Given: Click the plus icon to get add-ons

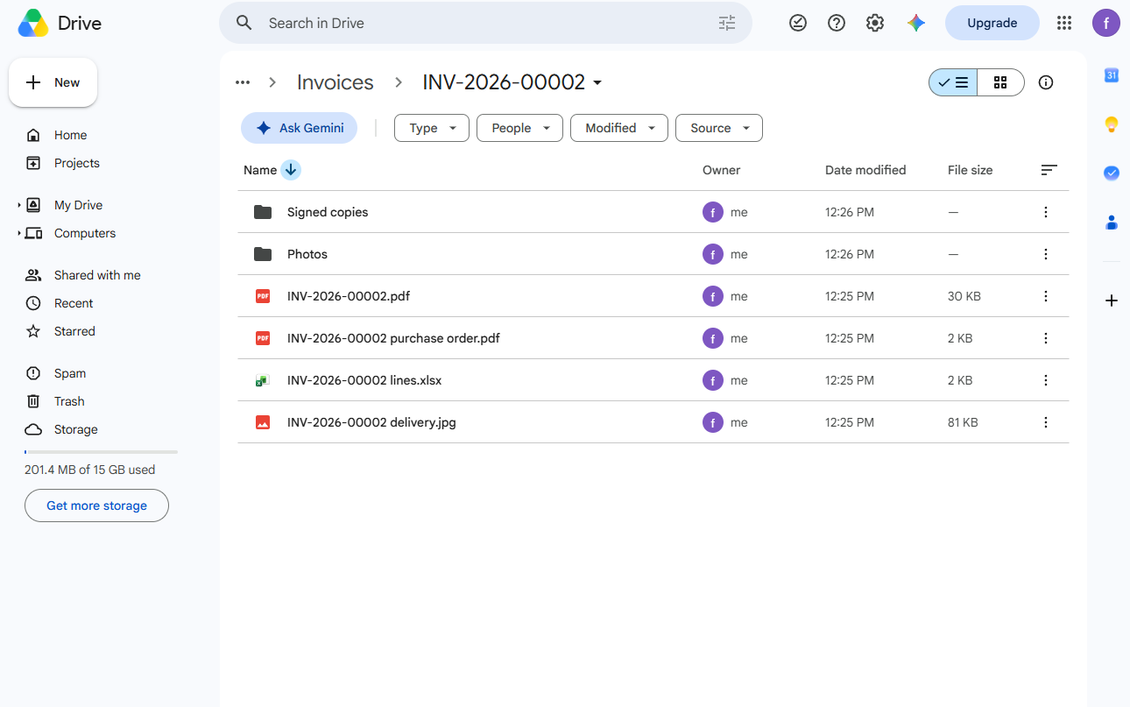Looking at the screenshot, I should 1111,301.
